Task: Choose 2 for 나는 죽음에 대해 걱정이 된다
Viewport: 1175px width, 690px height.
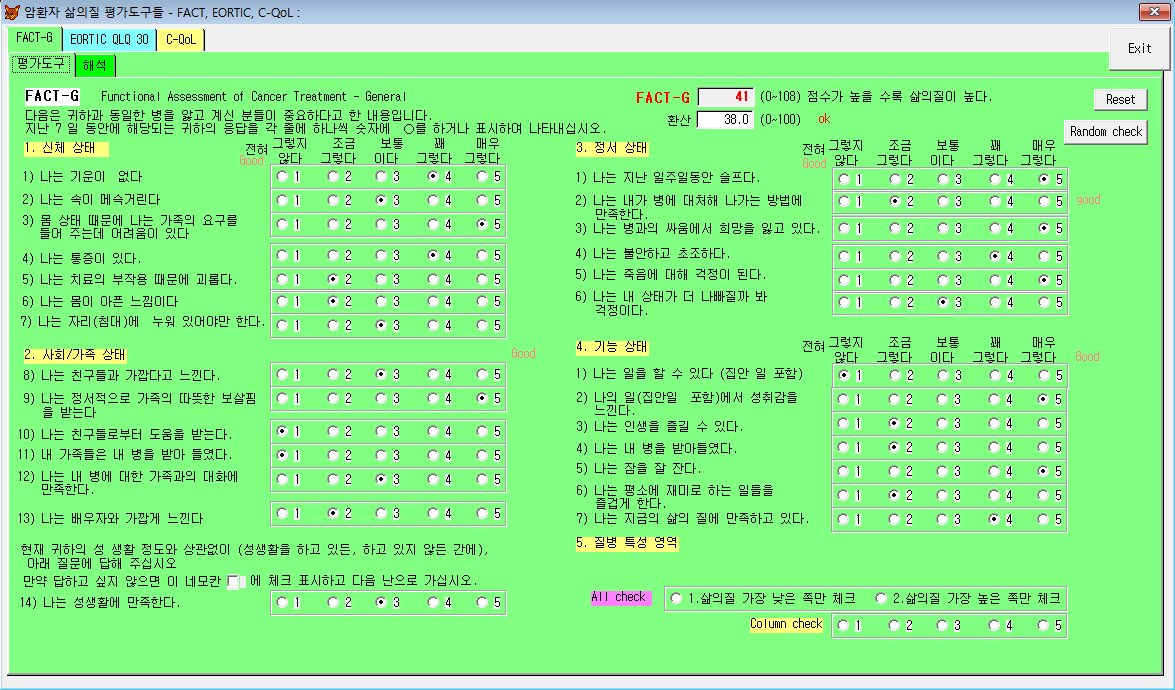Action: tap(895, 280)
